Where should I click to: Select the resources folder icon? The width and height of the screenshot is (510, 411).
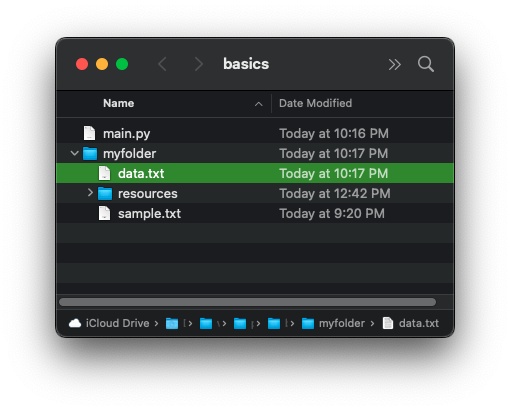tap(105, 193)
